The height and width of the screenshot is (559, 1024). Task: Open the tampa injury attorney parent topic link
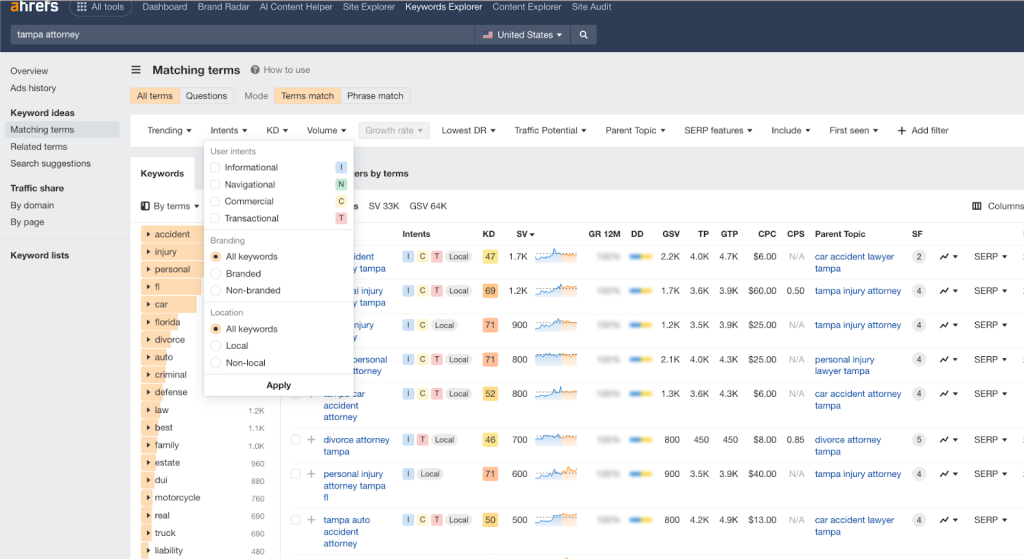[857, 291]
